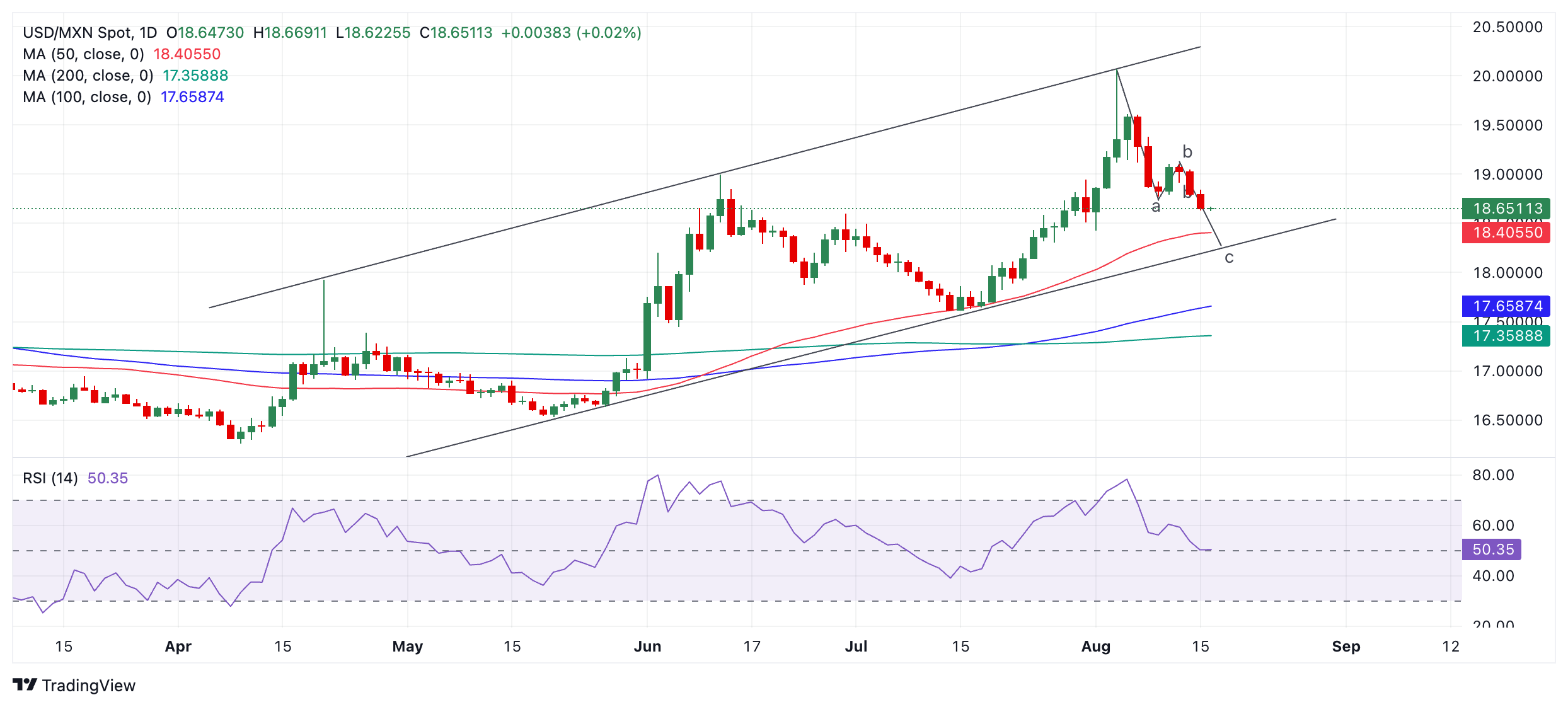The width and height of the screenshot is (1568, 707).
Task: Click the TradingView brand text link
Action: coord(89,686)
